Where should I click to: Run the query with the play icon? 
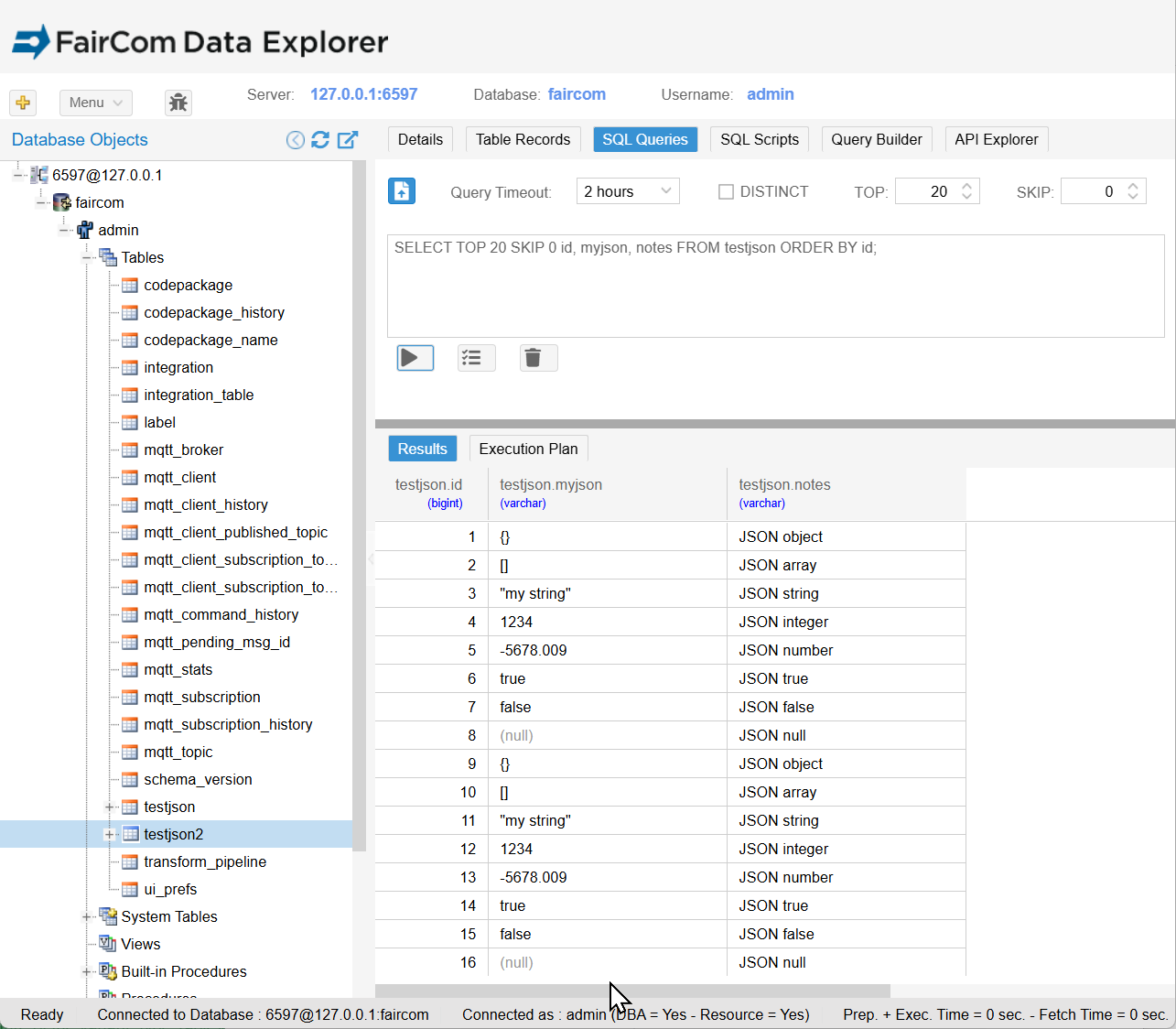(414, 358)
